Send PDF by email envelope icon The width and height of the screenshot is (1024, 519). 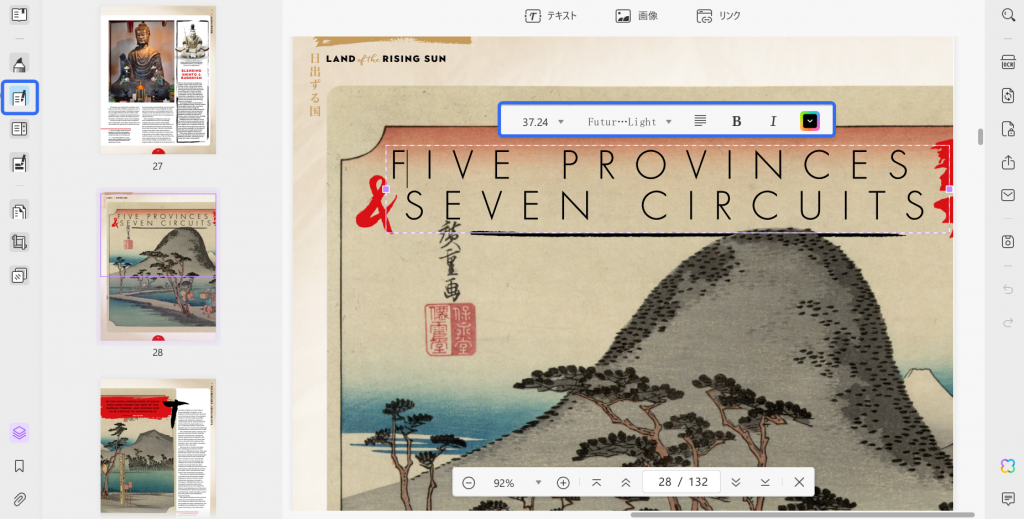[x=1008, y=195]
